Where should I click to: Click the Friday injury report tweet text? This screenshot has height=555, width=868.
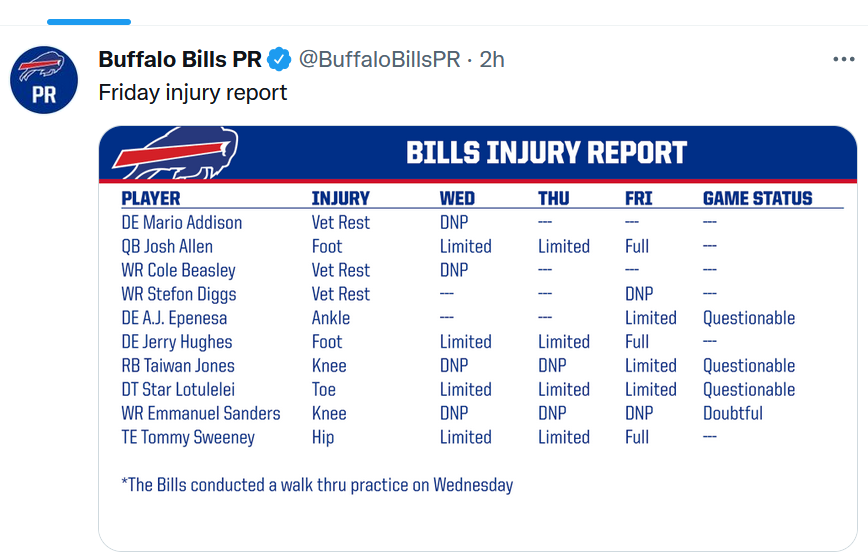click(193, 92)
